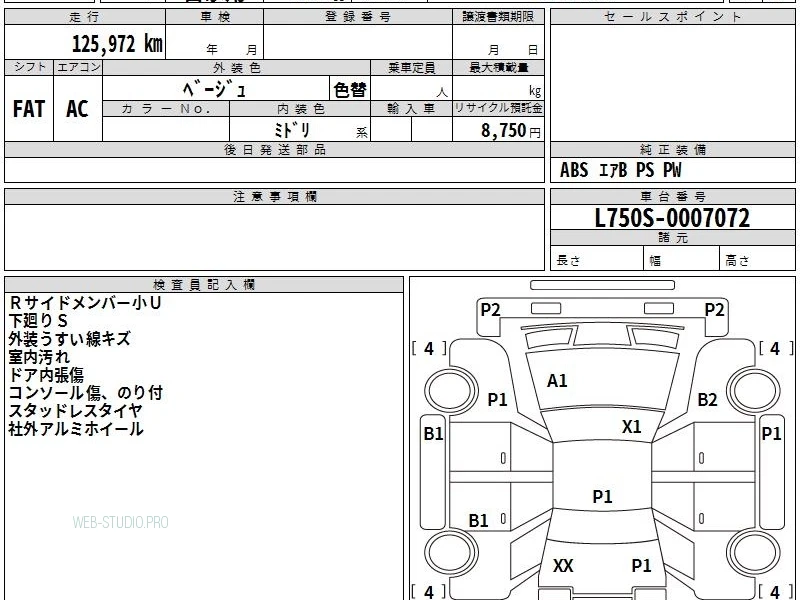Click the note ドア内張傷

[x=46, y=375]
